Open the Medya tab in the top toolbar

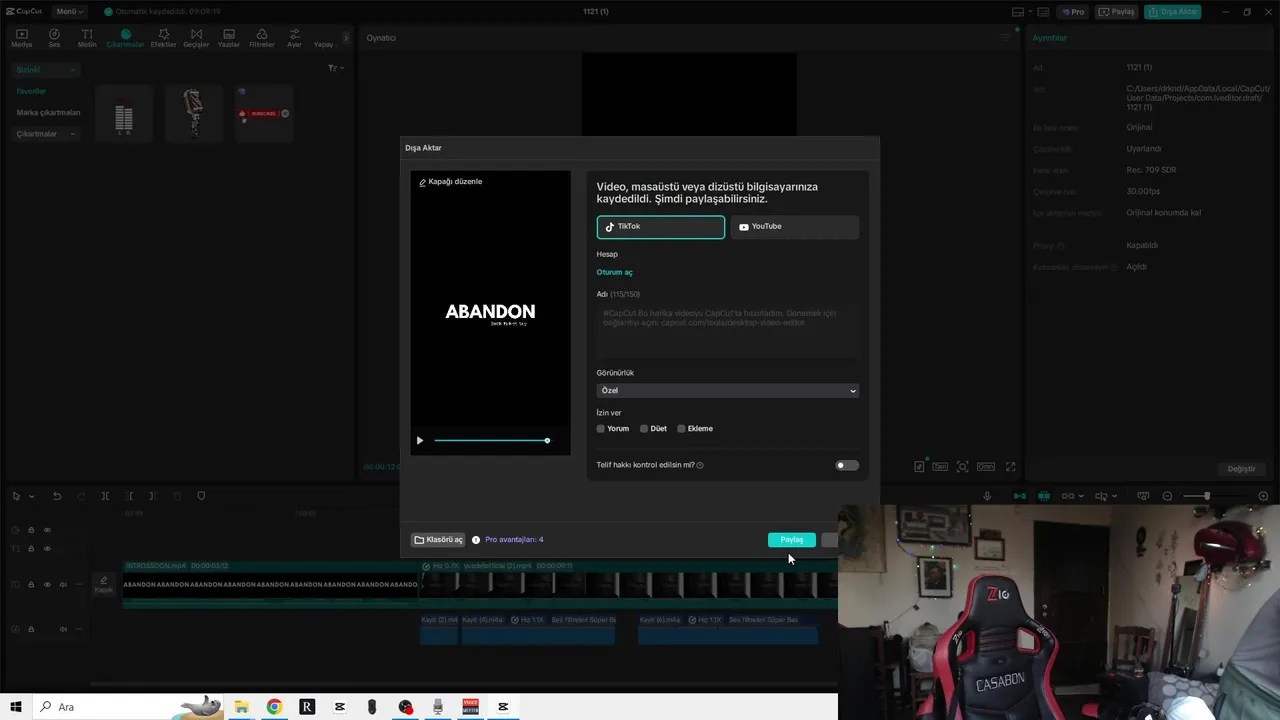coord(21,38)
